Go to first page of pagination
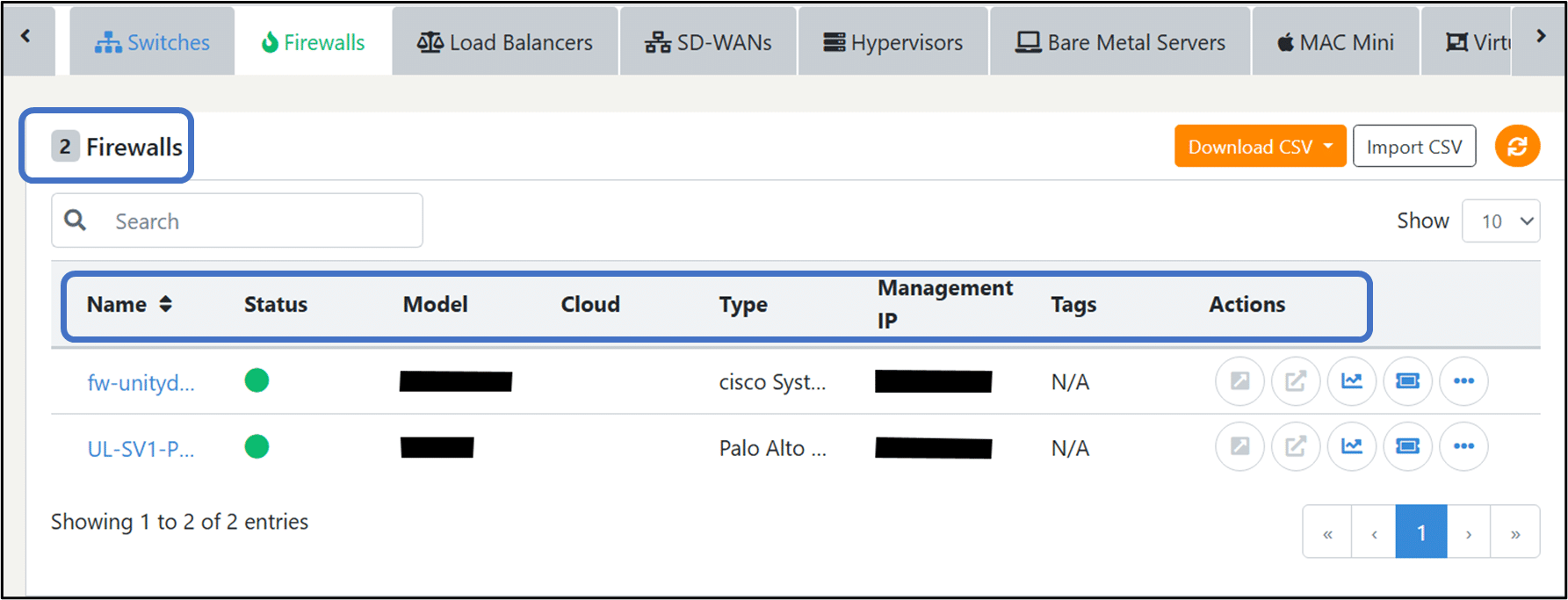The height and width of the screenshot is (600, 1568). click(1327, 532)
